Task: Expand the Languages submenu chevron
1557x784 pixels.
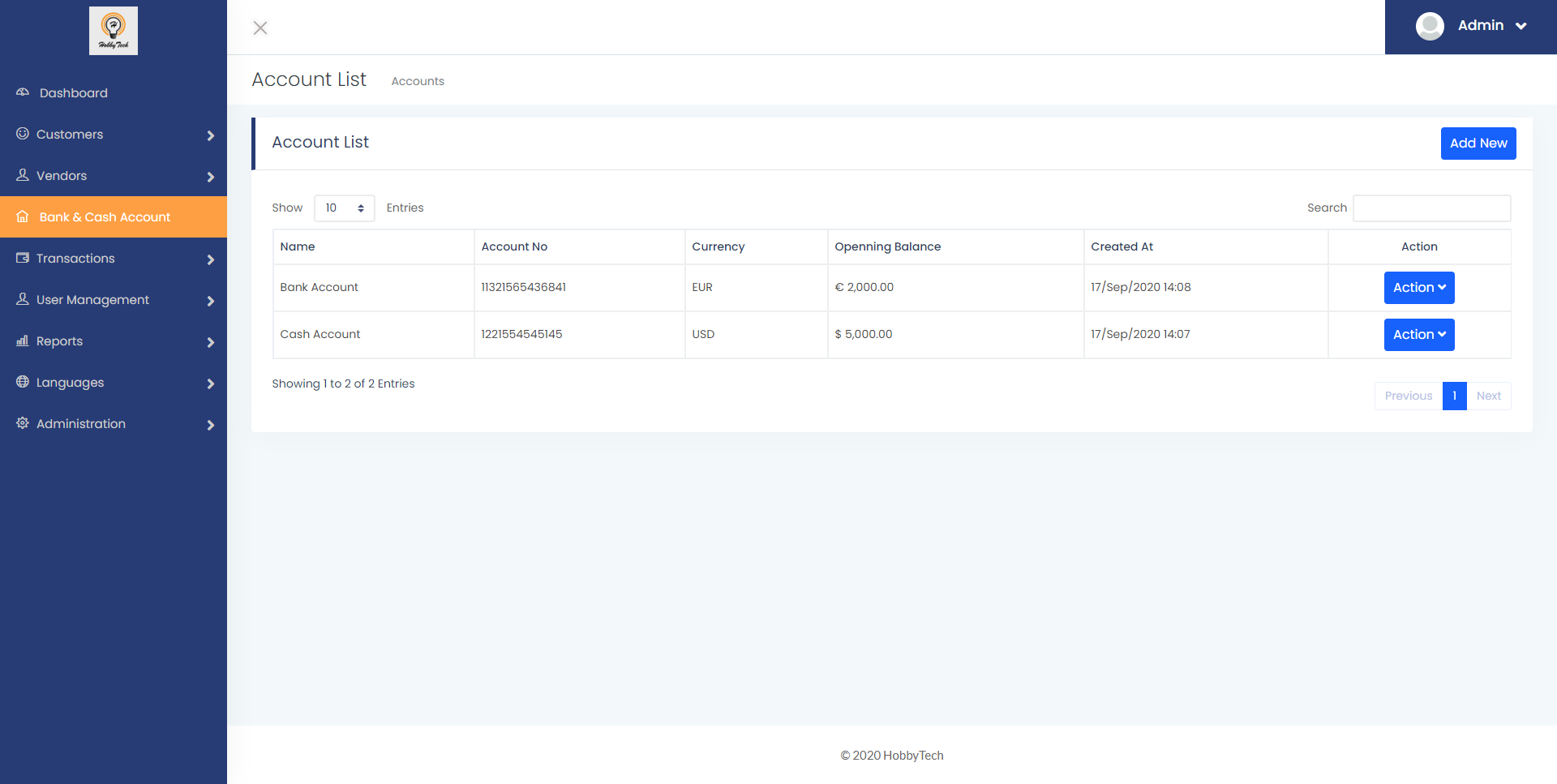Action: (x=211, y=383)
